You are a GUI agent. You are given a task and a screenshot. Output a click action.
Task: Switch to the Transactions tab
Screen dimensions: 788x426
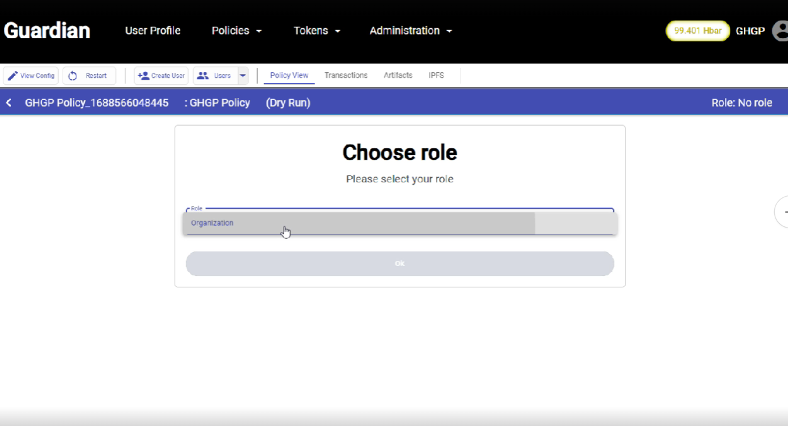click(346, 76)
